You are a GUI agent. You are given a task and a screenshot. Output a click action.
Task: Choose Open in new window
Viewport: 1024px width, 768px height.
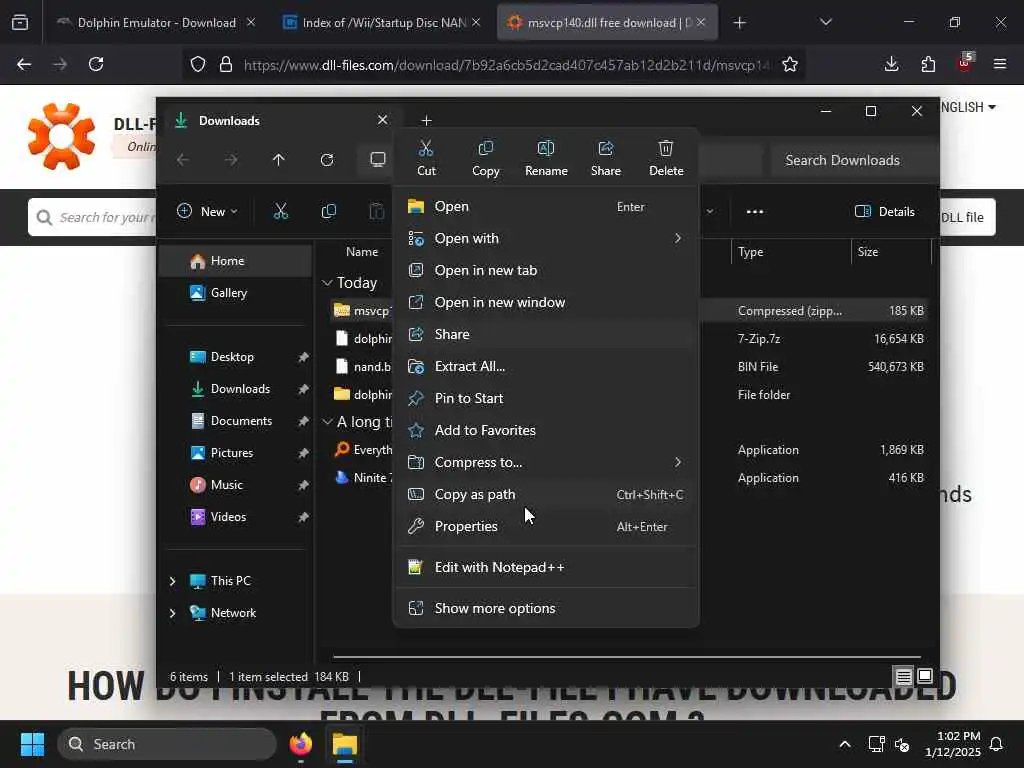coord(546,302)
